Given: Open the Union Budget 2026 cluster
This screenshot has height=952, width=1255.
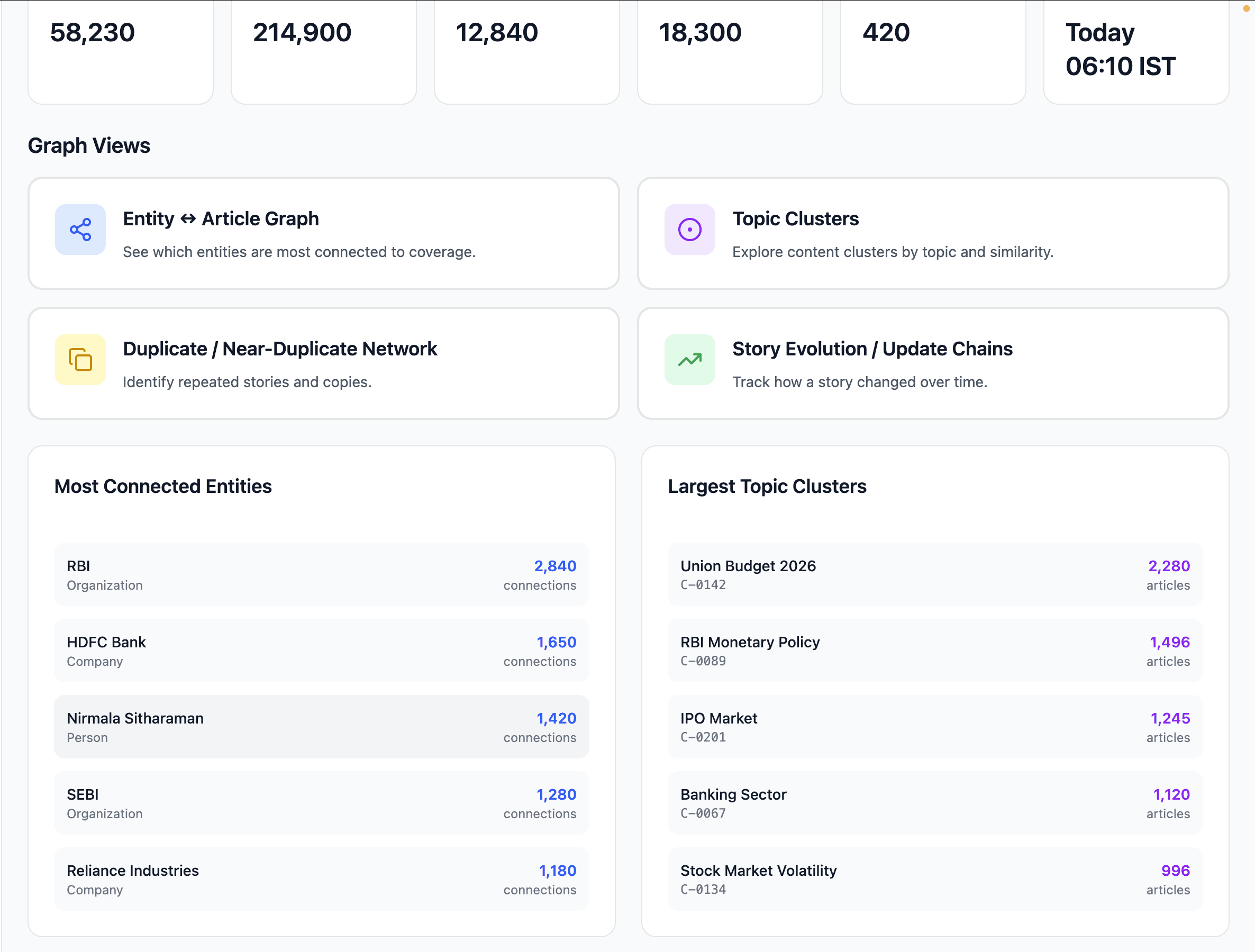Looking at the screenshot, I should click(x=934, y=574).
